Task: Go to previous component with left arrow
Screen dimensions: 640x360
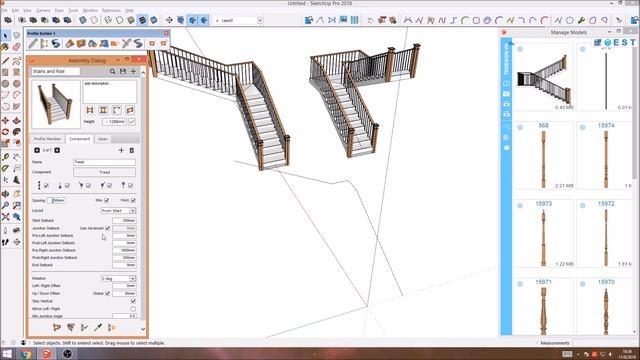Action: click(x=37, y=150)
